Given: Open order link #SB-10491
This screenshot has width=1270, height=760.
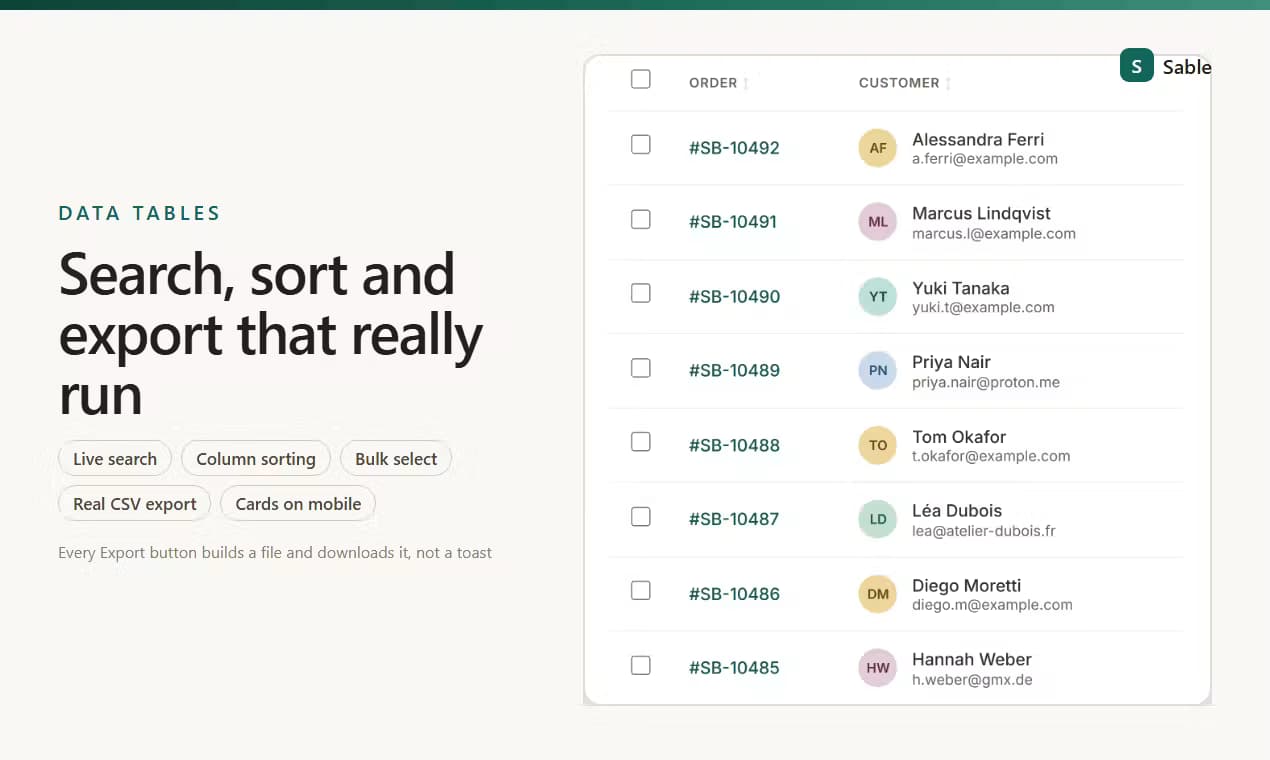Looking at the screenshot, I should 733,222.
